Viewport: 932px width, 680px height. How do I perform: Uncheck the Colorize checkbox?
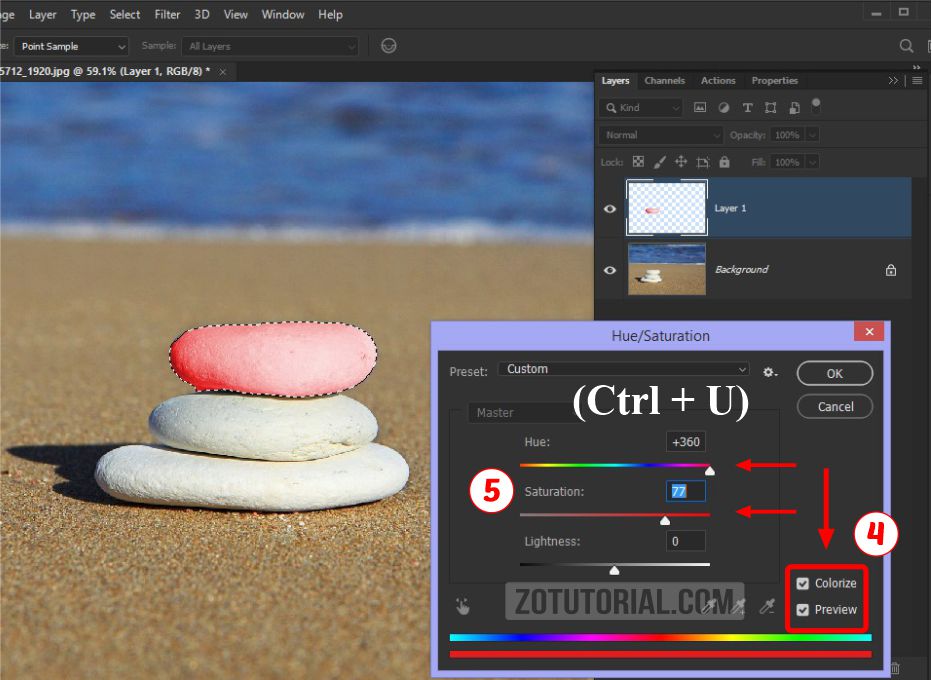pyautogui.click(x=802, y=584)
